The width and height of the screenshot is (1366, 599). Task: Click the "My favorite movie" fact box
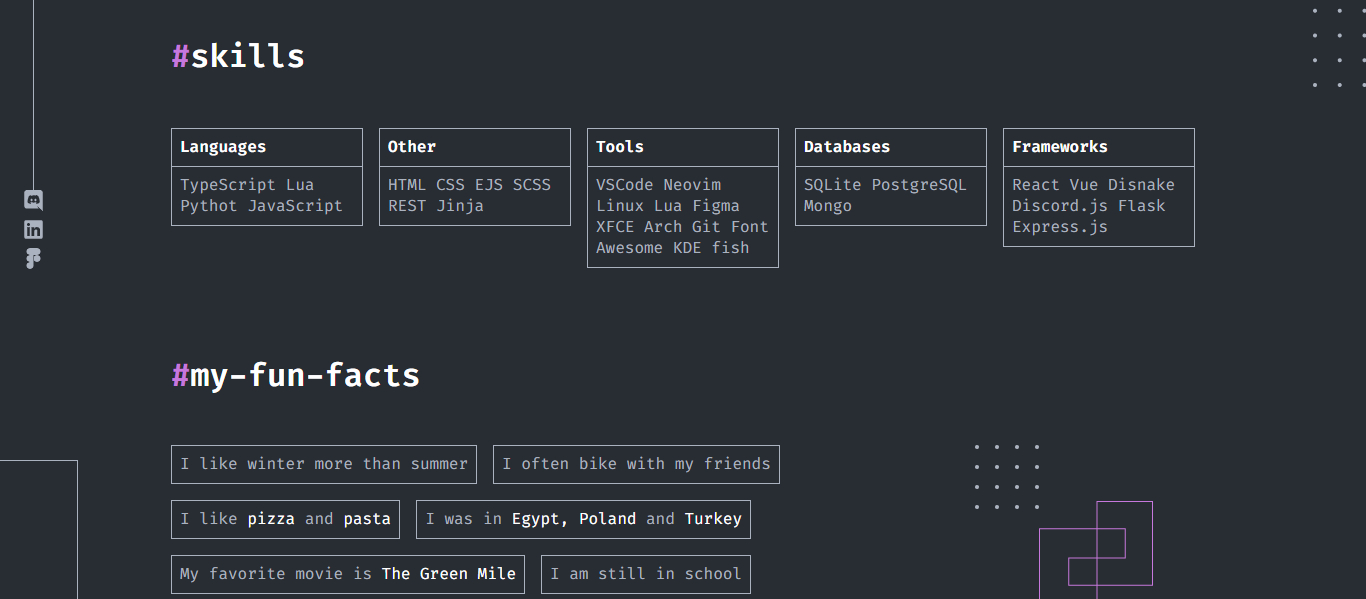click(x=348, y=574)
